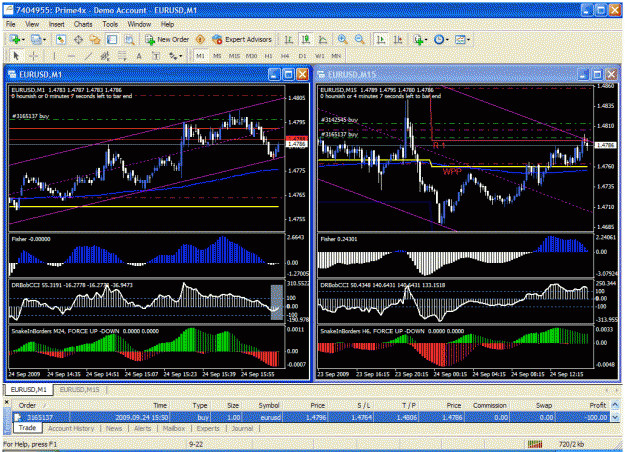The image size is (625, 452).
Task: Switch to W1 timeframe button
Action: point(320,56)
